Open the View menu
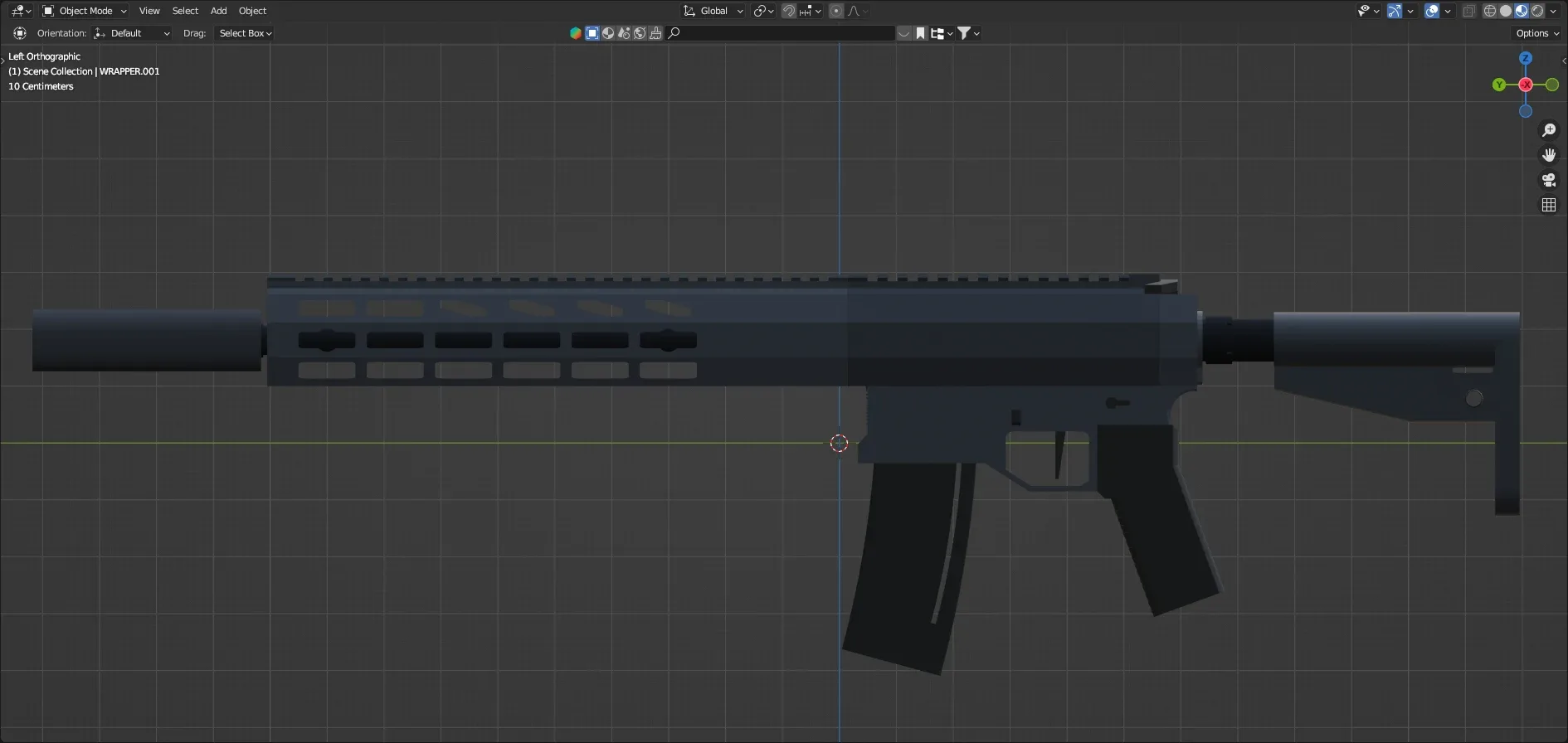This screenshot has height=743, width=1568. (149, 11)
